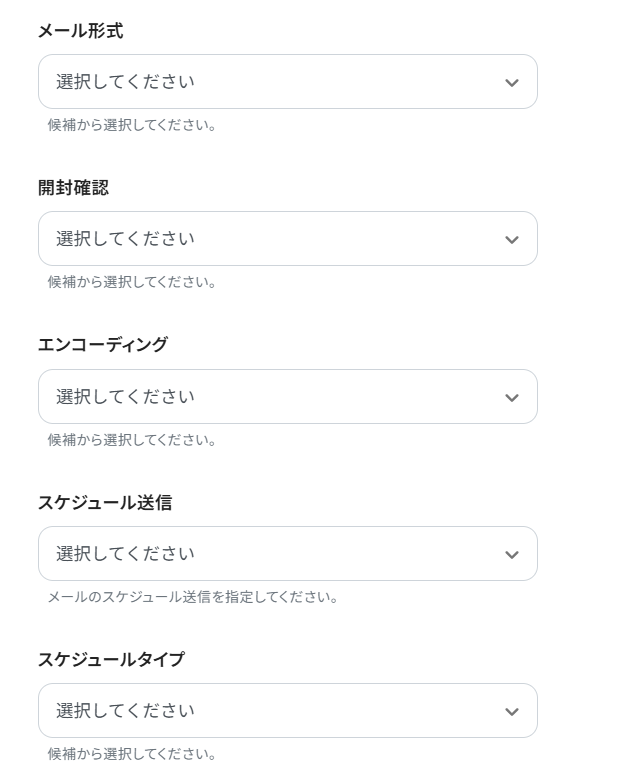Click the chevron arrow in 開封確認 dropdown
Image resolution: width=620 pixels, height=780 pixels.
click(x=512, y=240)
